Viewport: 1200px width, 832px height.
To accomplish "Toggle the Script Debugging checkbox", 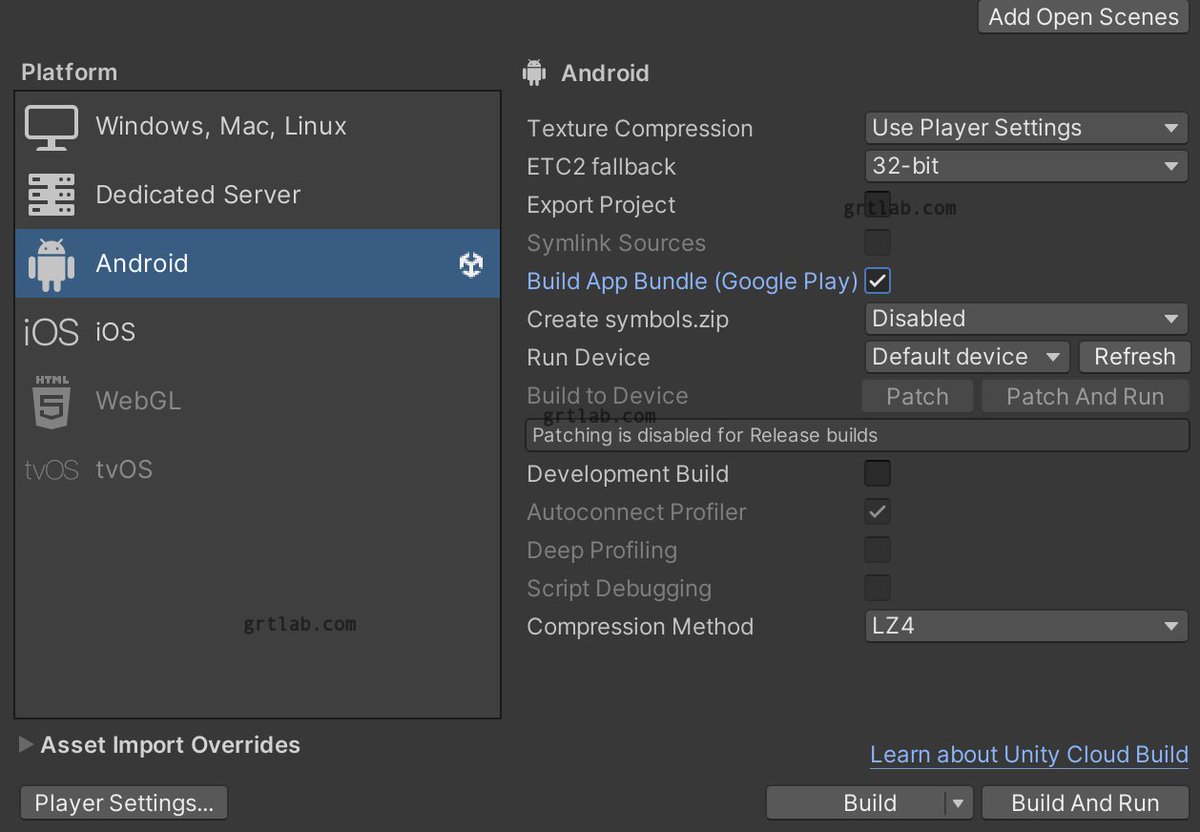I will [877, 587].
